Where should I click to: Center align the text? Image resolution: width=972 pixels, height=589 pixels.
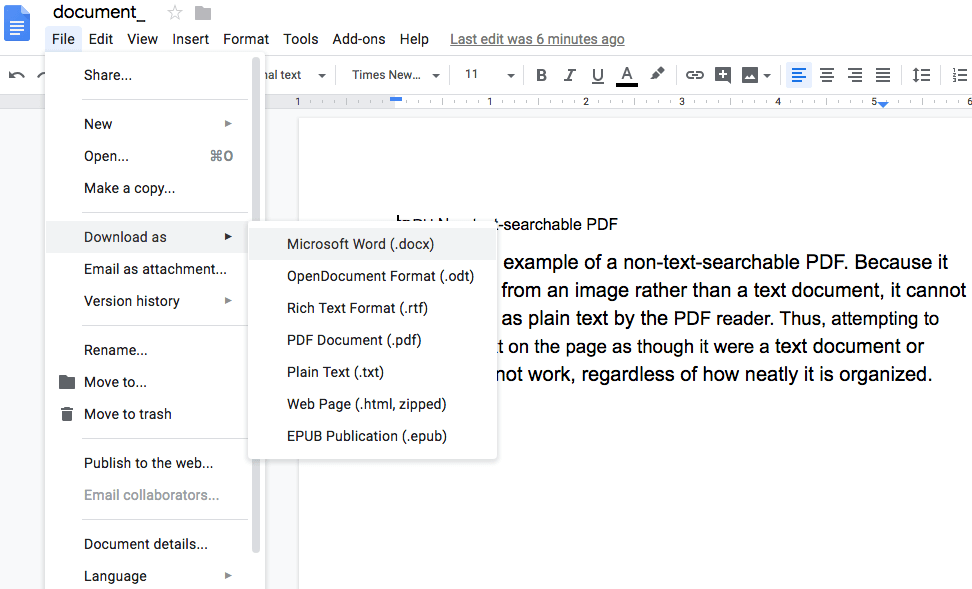[x=827, y=75]
